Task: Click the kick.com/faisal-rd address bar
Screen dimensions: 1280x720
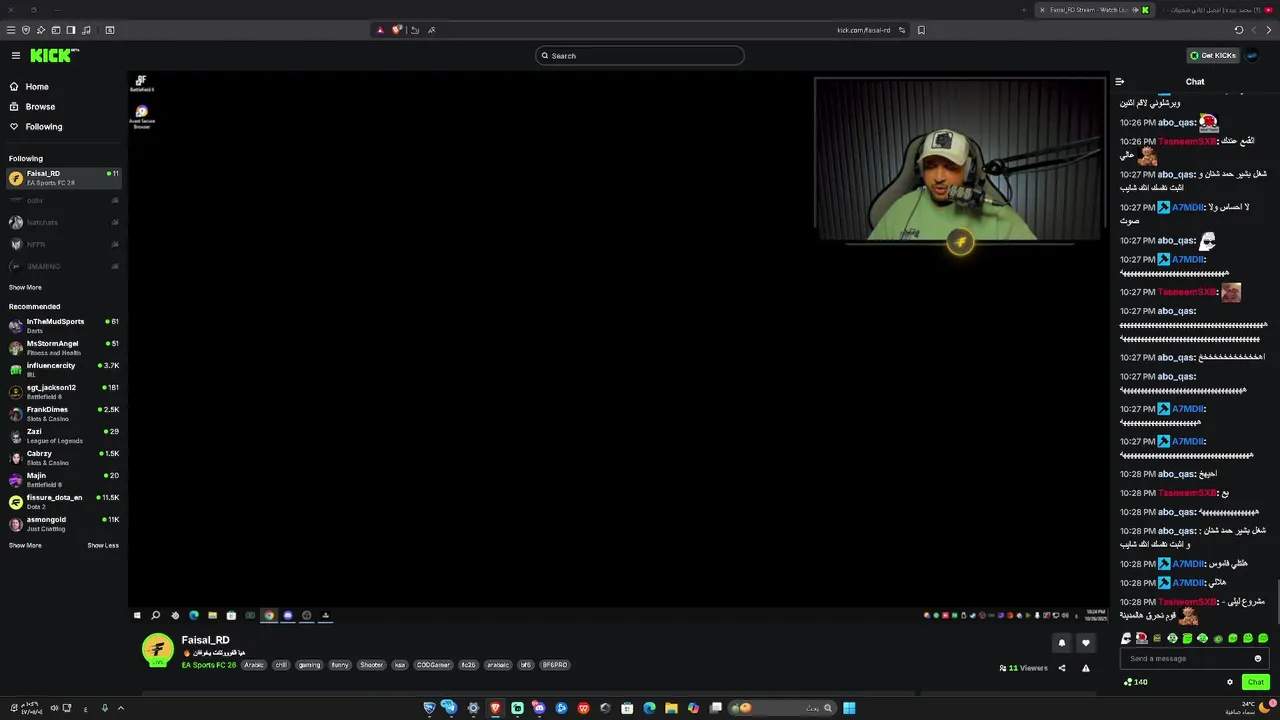Action: (x=863, y=30)
